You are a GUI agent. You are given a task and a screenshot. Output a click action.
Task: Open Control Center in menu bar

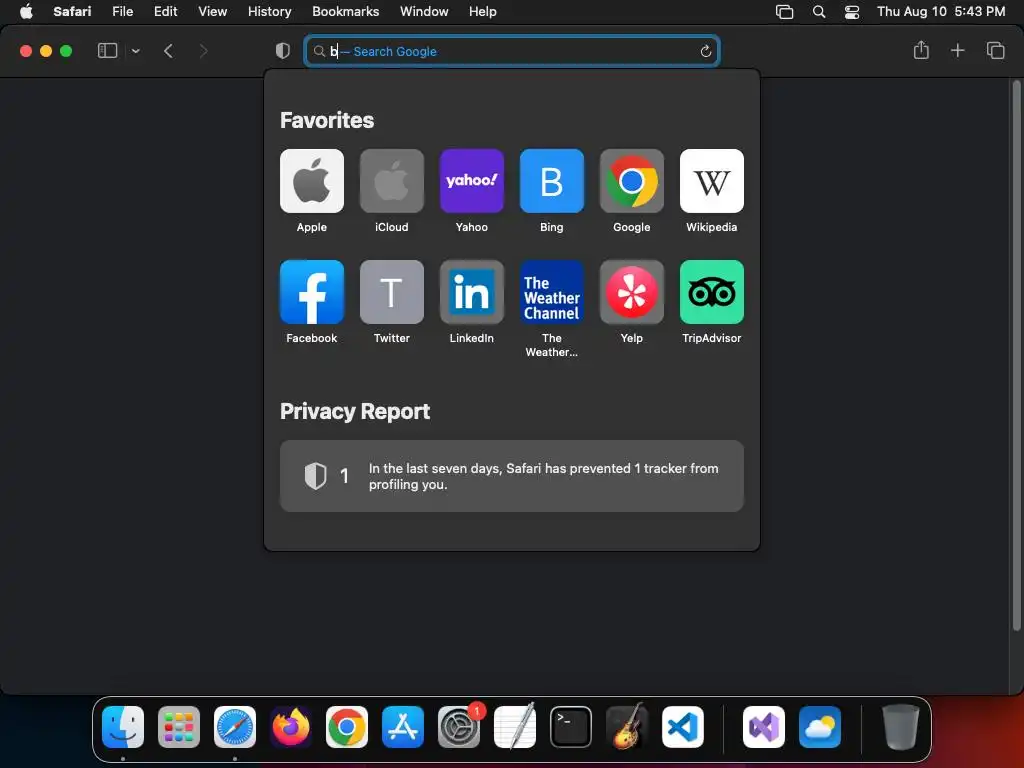[x=852, y=12]
